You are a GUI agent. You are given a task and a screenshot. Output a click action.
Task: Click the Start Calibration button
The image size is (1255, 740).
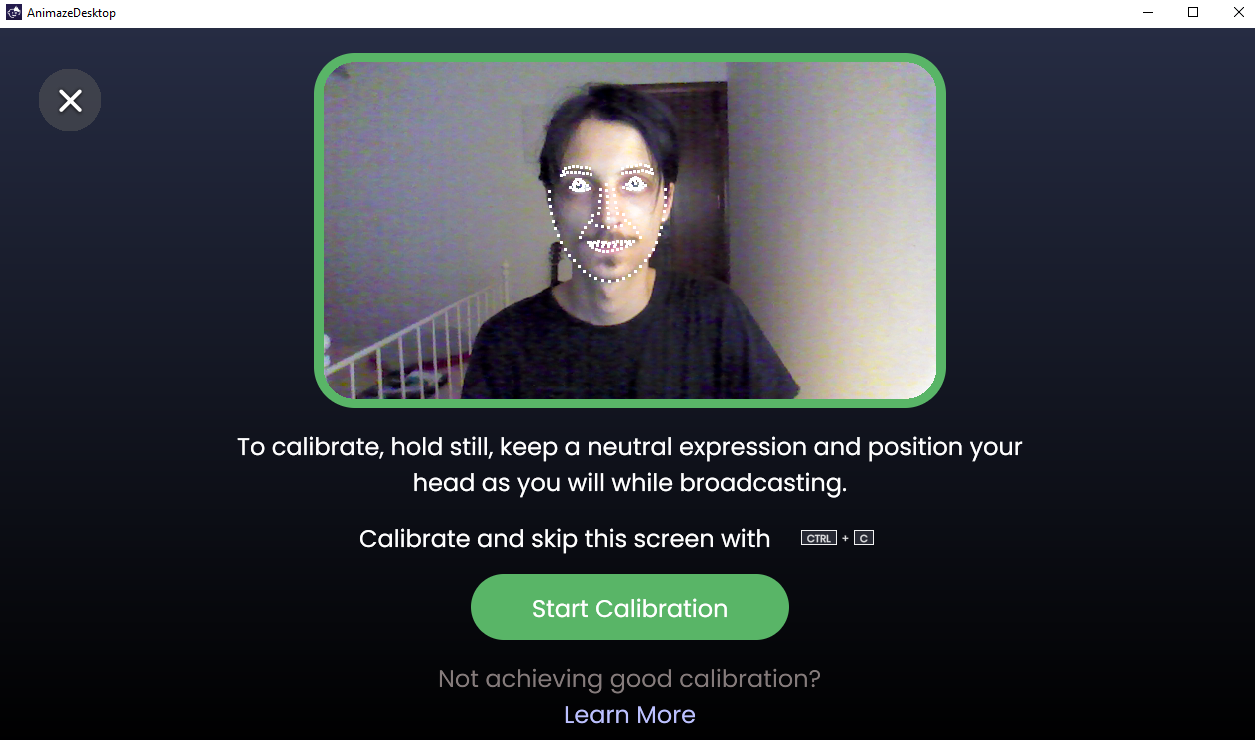click(x=630, y=608)
